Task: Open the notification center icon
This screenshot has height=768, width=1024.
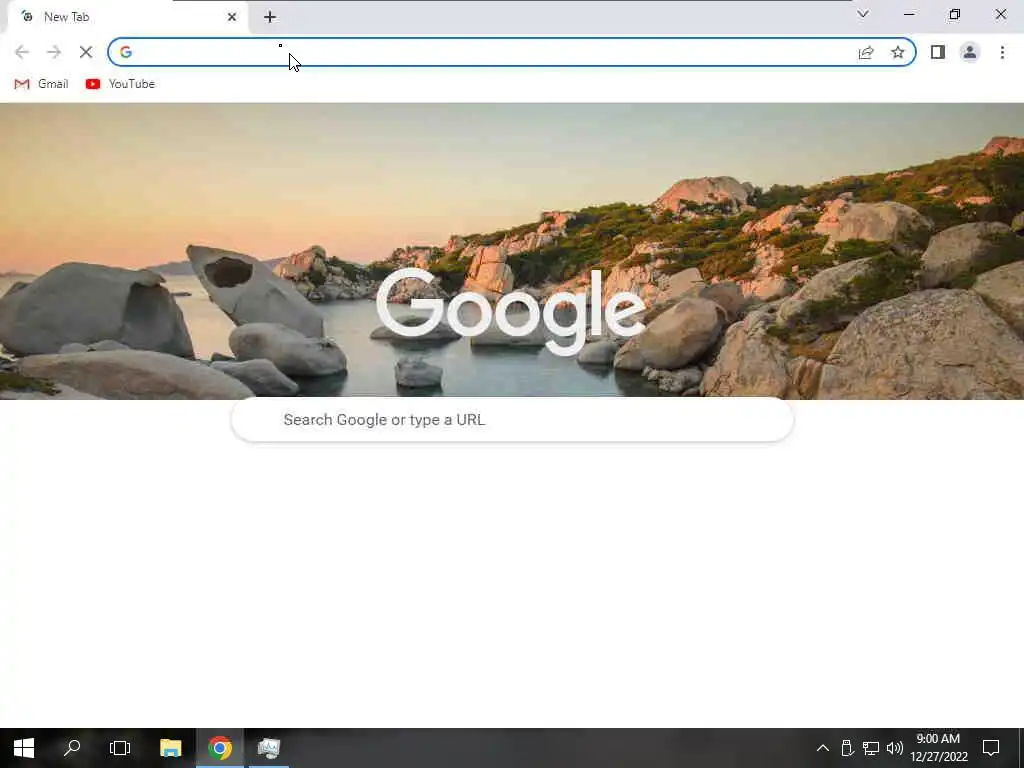Action: 991,748
